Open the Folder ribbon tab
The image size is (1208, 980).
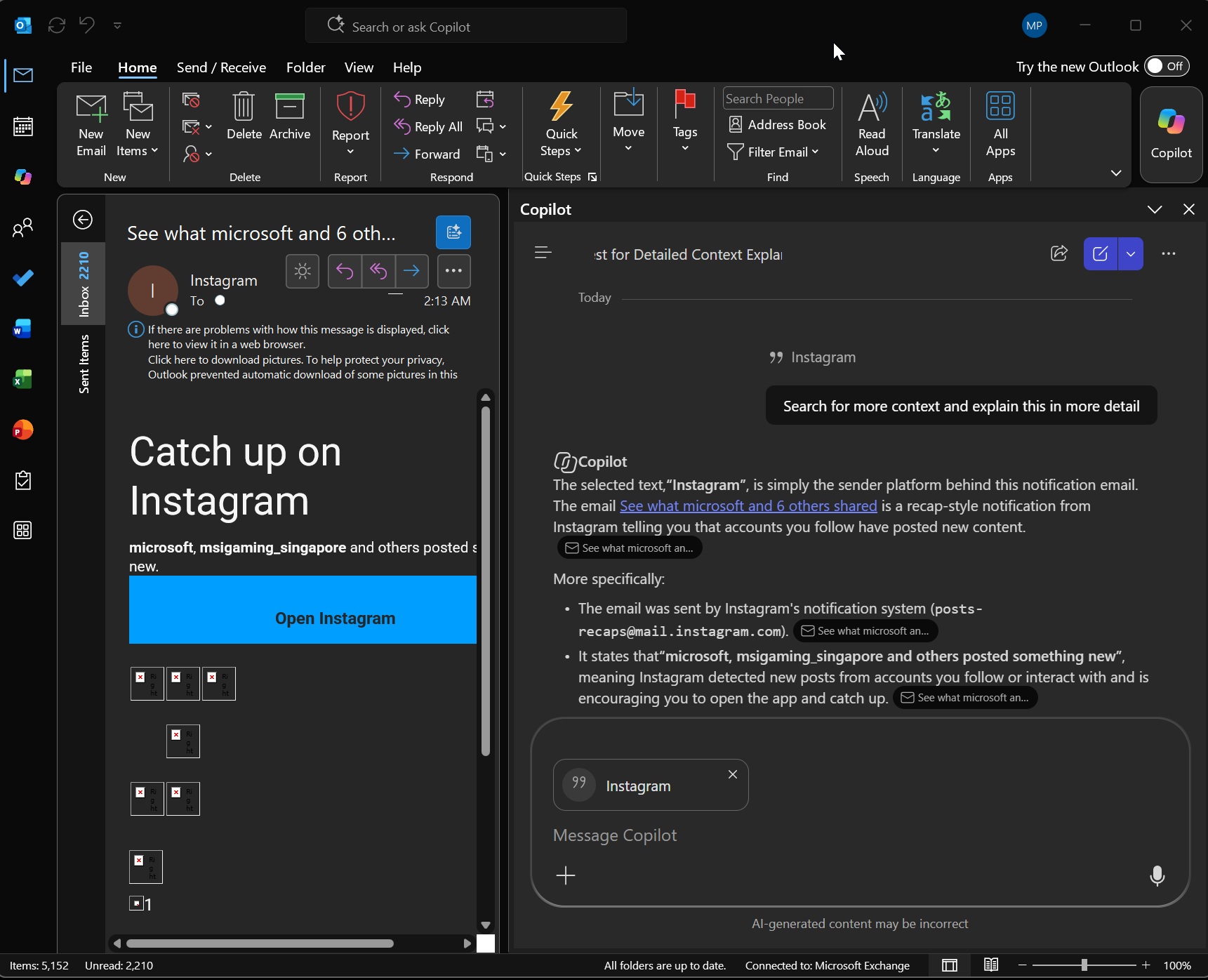306,67
